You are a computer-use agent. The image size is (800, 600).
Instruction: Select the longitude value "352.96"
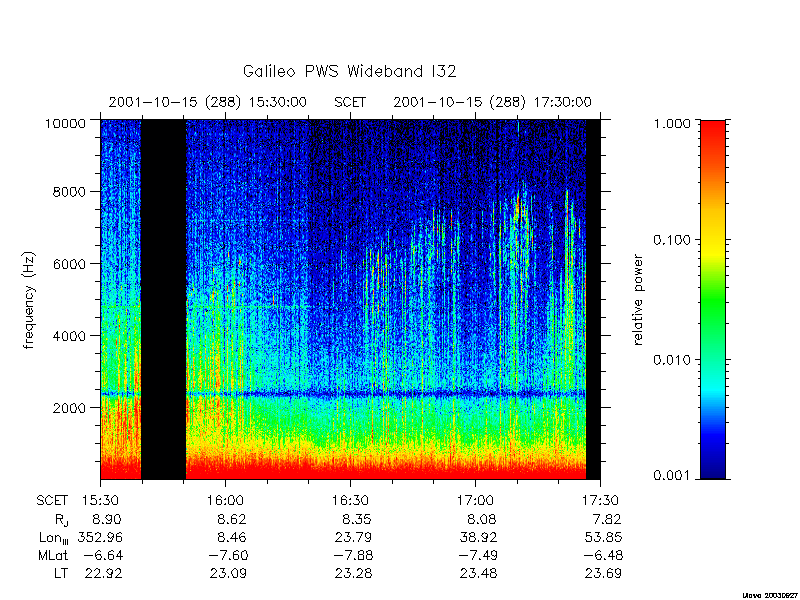click(100, 537)
